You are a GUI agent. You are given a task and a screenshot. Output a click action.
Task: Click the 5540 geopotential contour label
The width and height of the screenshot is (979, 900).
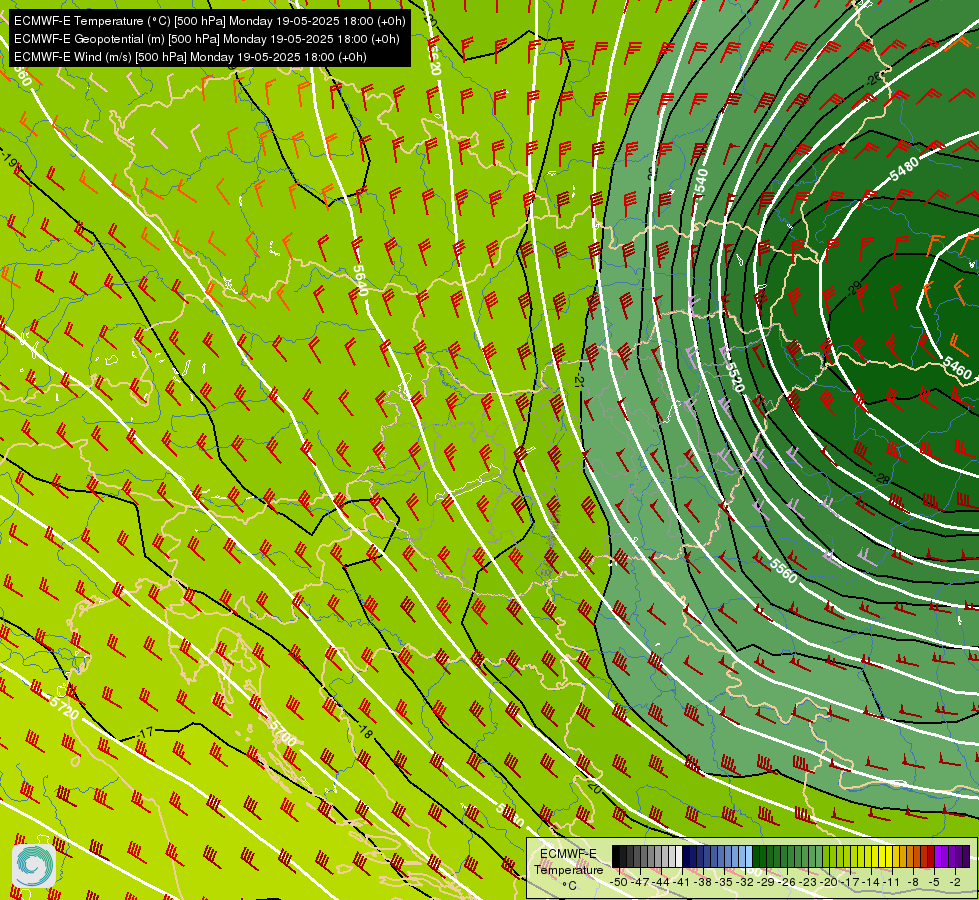click(x=701, y=184)
